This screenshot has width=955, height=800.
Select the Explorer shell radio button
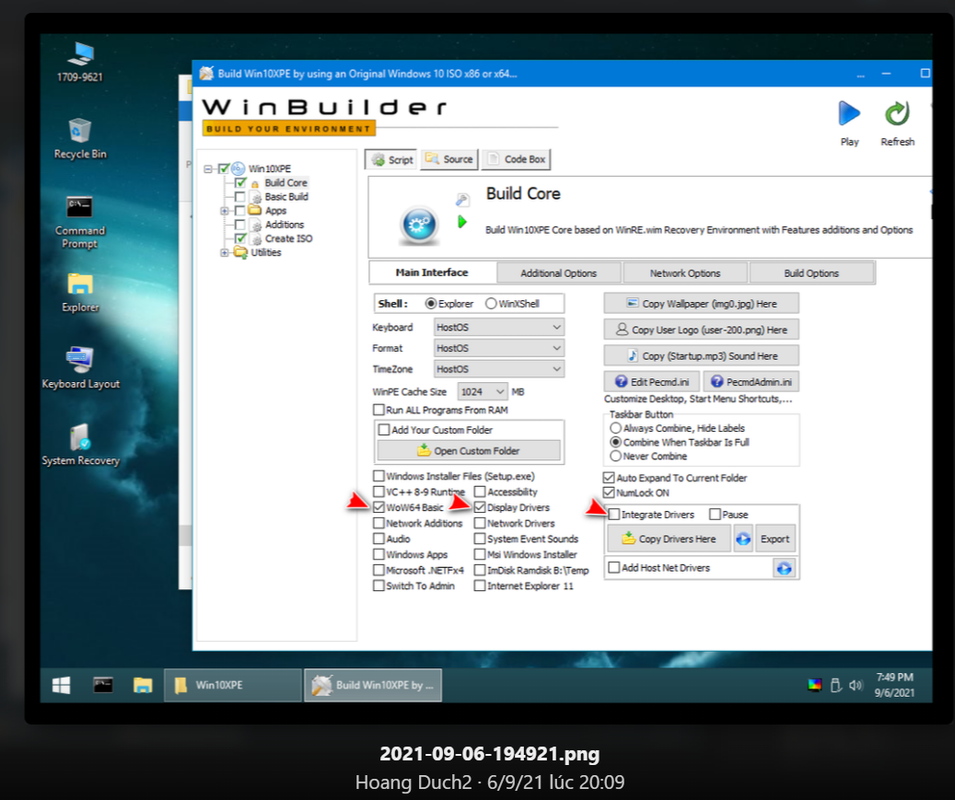(431, 303)
